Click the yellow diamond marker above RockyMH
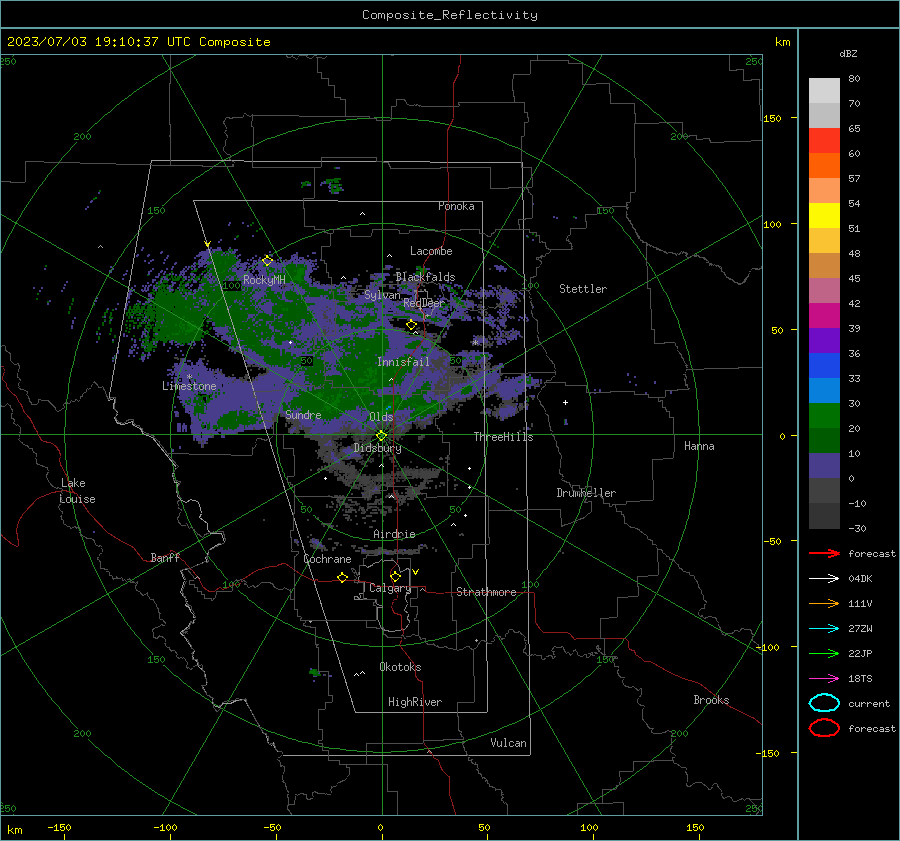Image resolution: width=900 pixels, height=841 pixels. coord(267,261)
